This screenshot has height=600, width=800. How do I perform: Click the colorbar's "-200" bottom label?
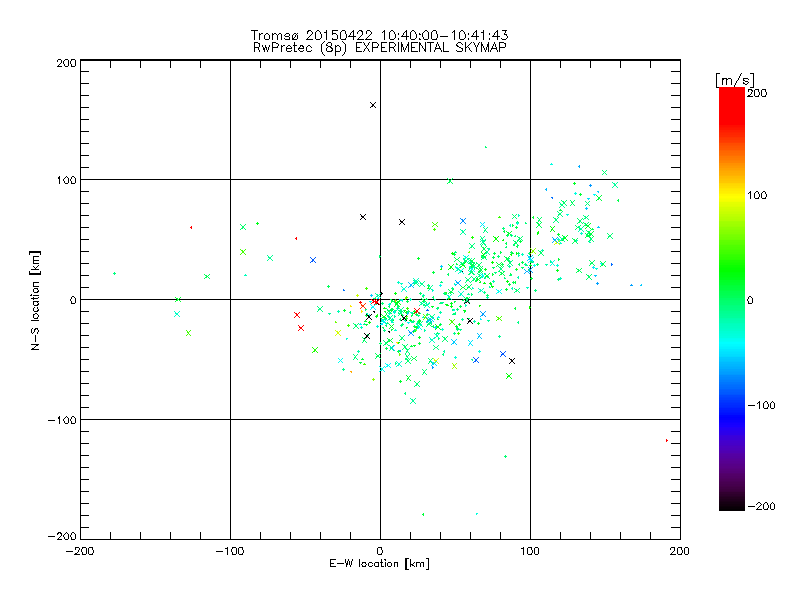pyautogui.click(x=761, y=506)
